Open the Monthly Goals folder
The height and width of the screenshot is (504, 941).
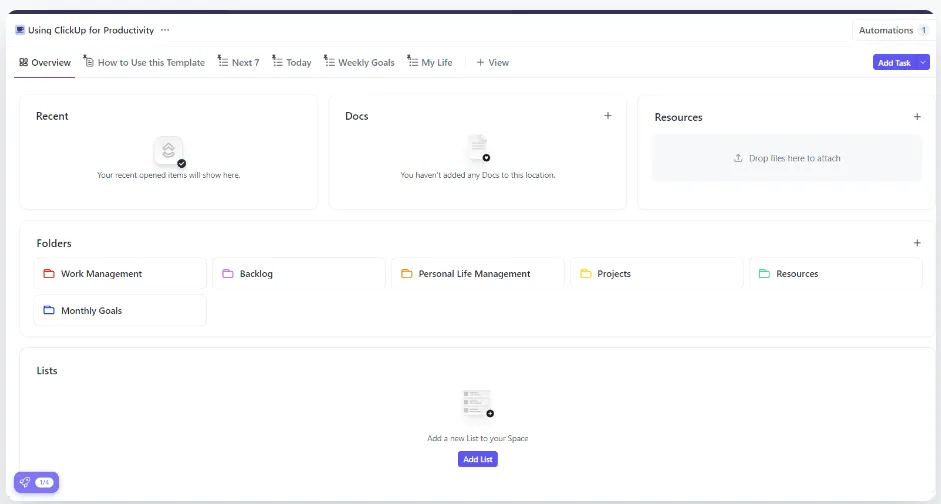[120, 310]
